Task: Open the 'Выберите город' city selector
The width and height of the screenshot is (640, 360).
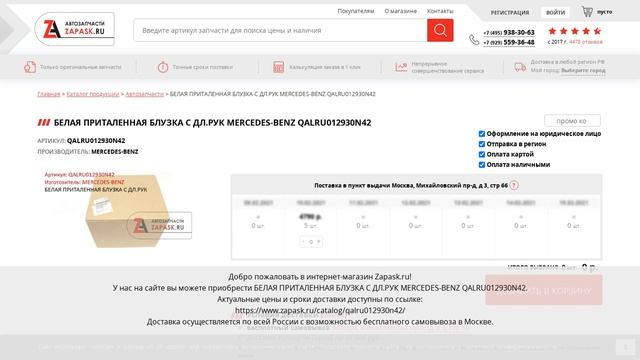Action: [x=583, y=71]
